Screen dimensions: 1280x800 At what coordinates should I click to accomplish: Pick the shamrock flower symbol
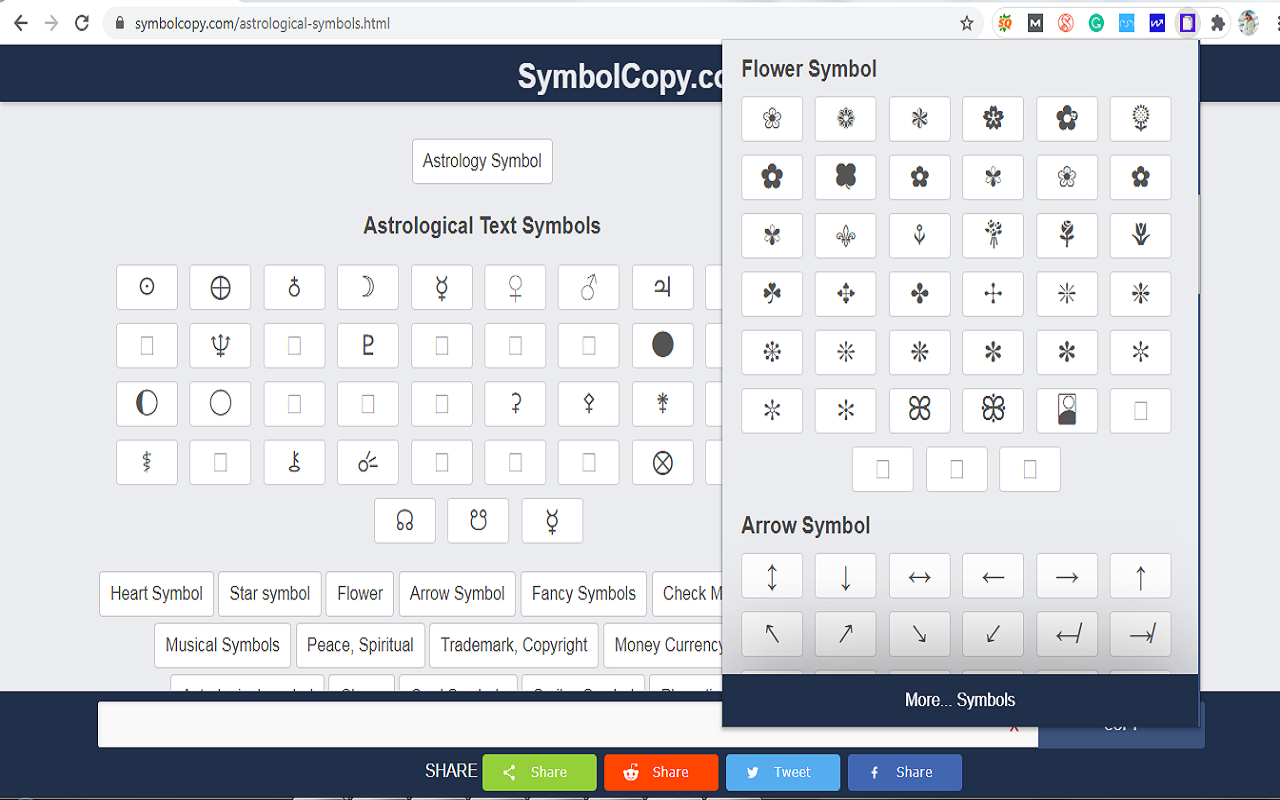771,293
